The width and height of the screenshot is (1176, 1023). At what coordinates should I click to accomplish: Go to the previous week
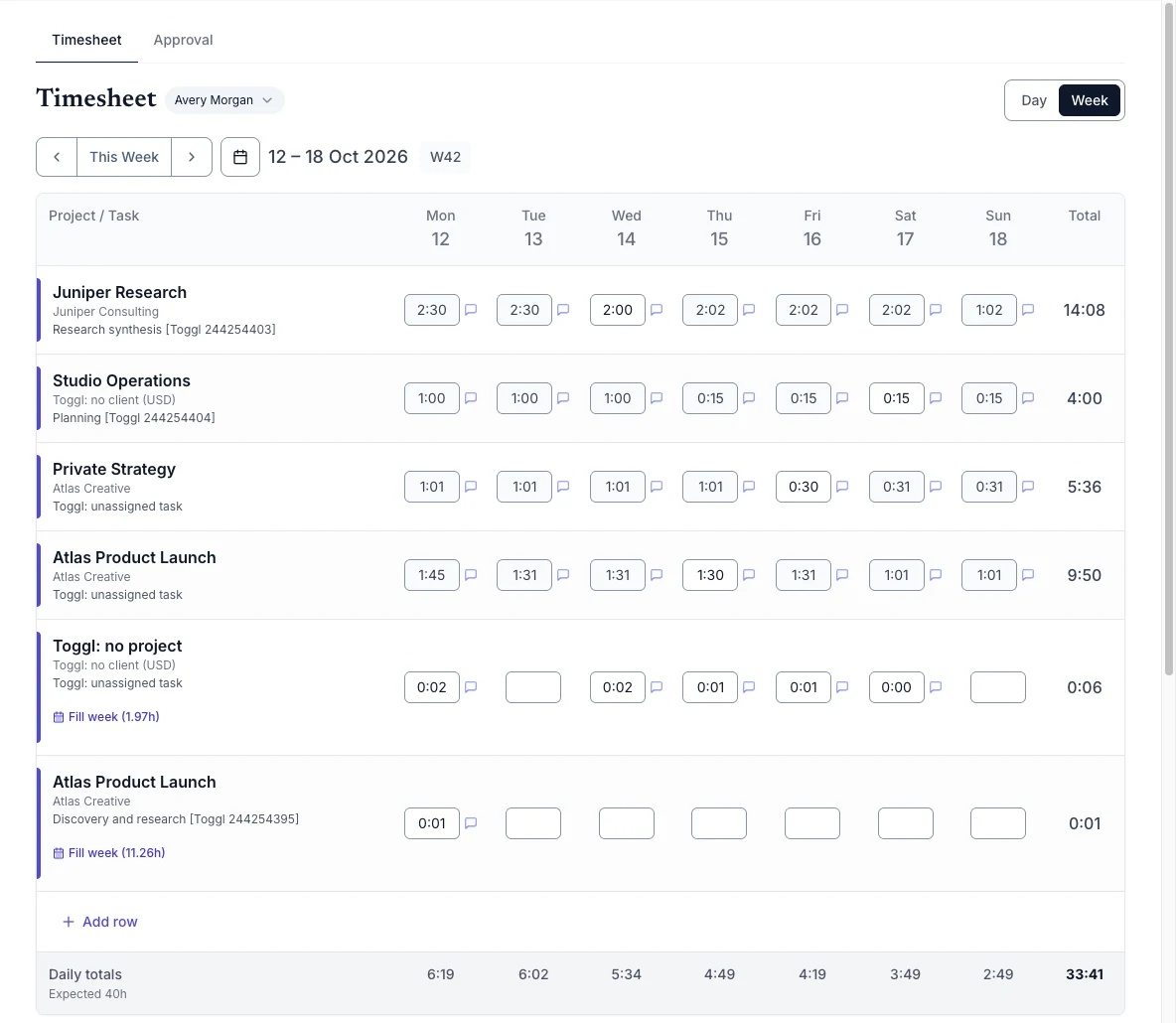pyautogui.click(x=57, y=157)
